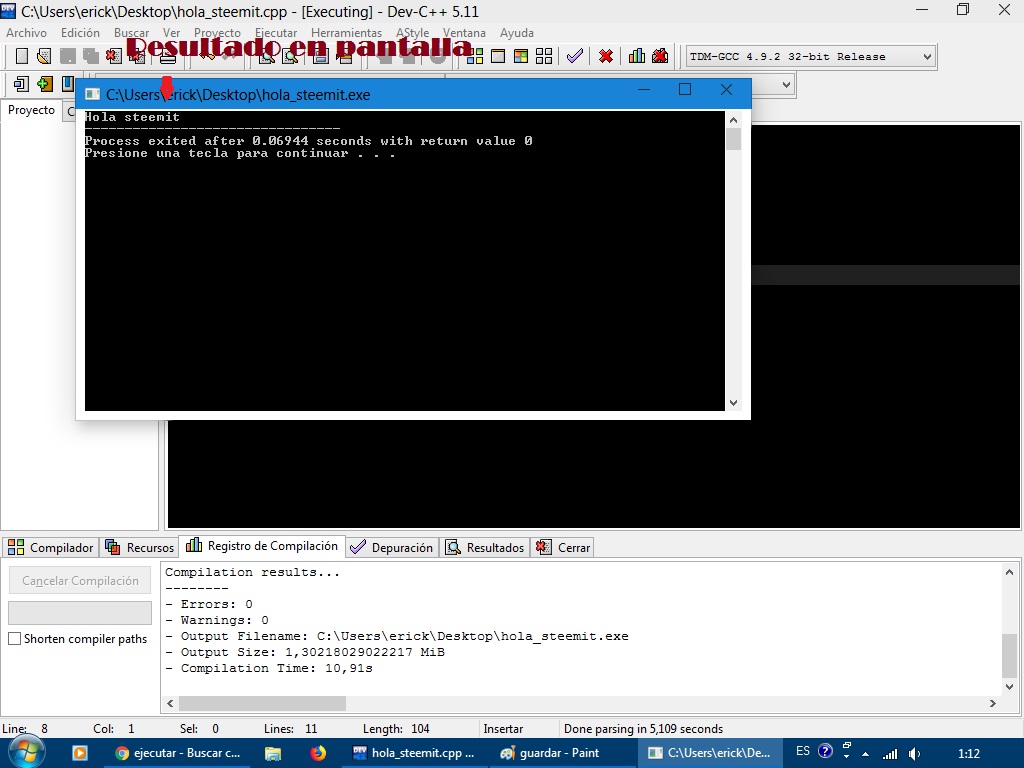
Task: Switch to the Resultados tab
Action: coord(485,547)
